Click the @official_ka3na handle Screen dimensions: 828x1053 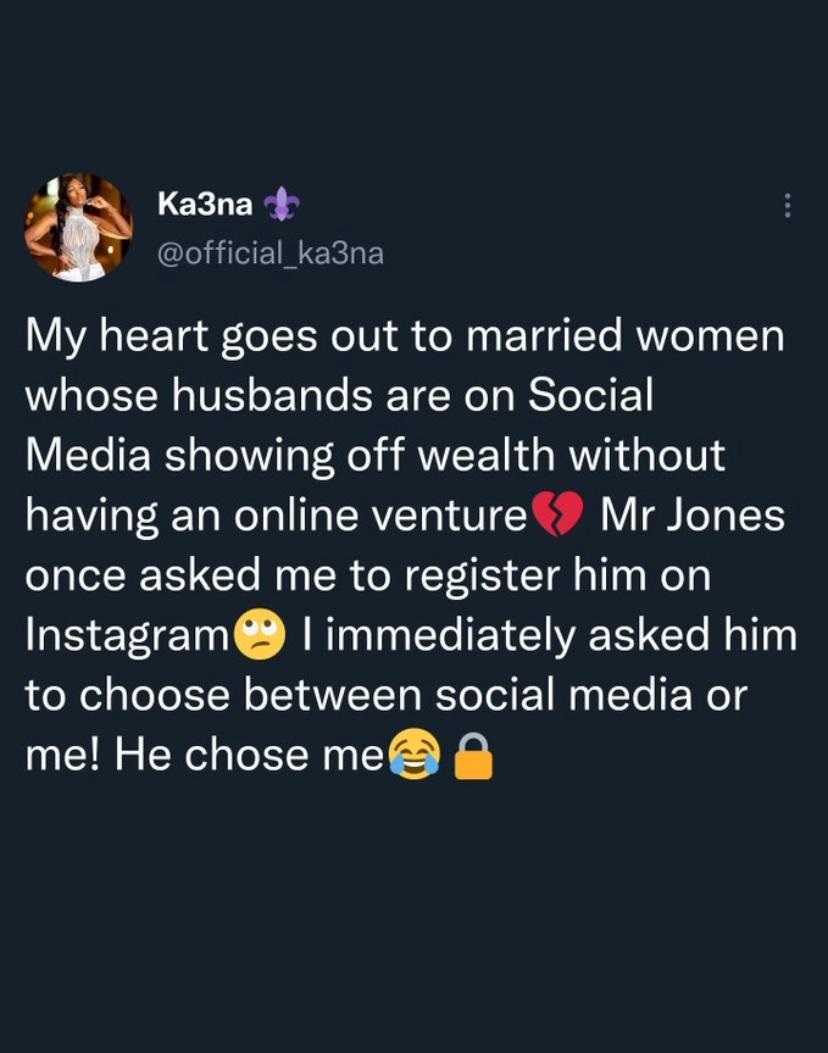(x=270, y=253)
